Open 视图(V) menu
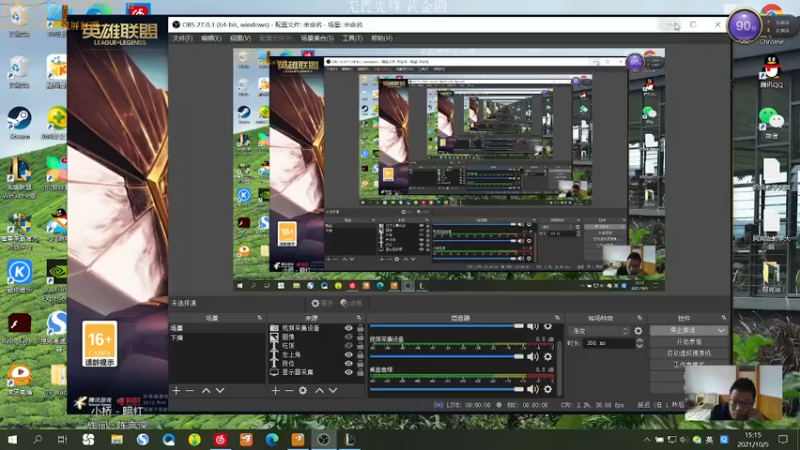 (x=240, y=38)
